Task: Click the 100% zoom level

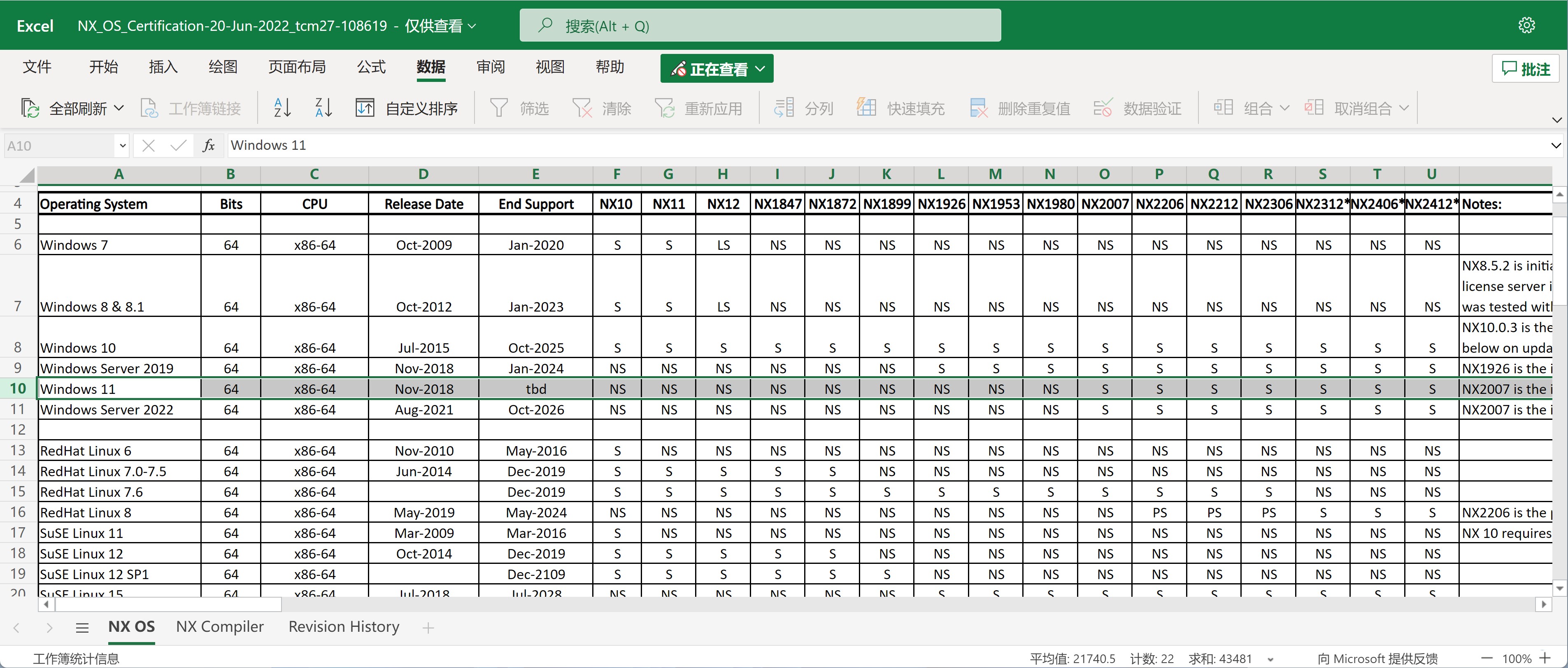Action: 1516,658
